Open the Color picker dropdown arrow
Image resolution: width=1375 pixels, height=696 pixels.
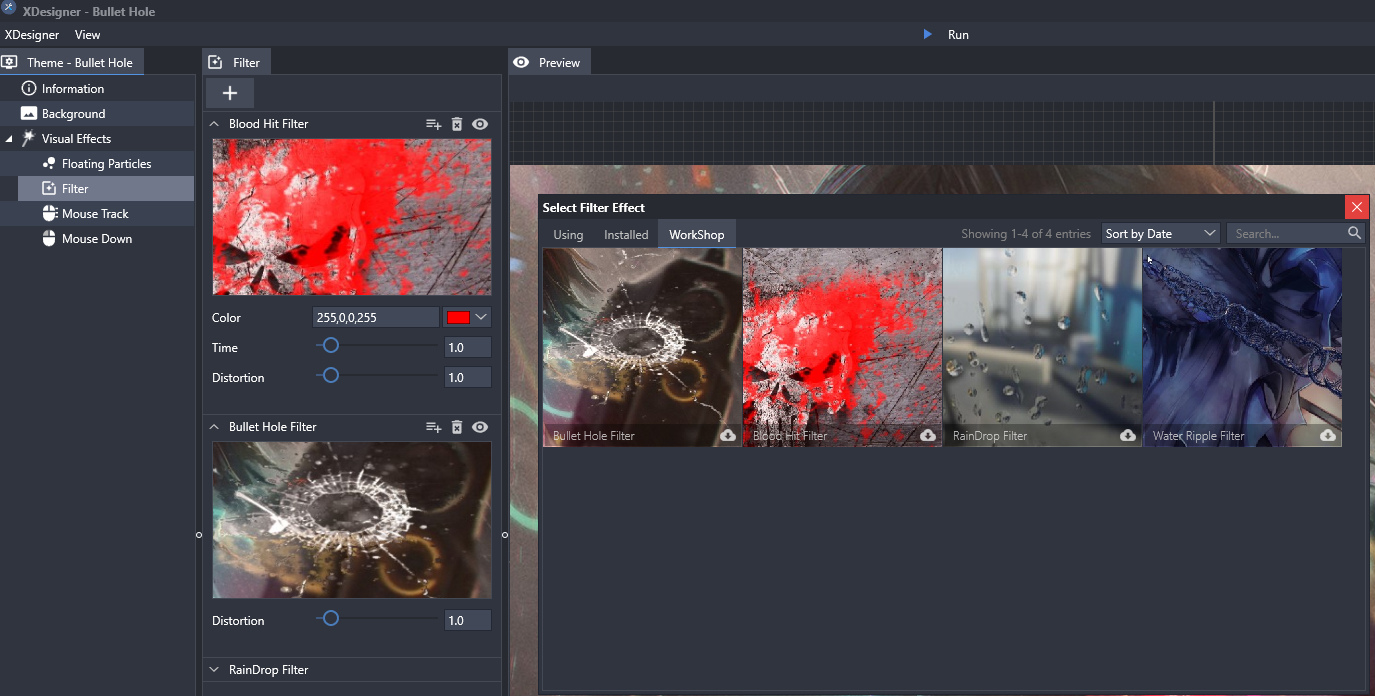pyautogui.click(x=481, y=318)
